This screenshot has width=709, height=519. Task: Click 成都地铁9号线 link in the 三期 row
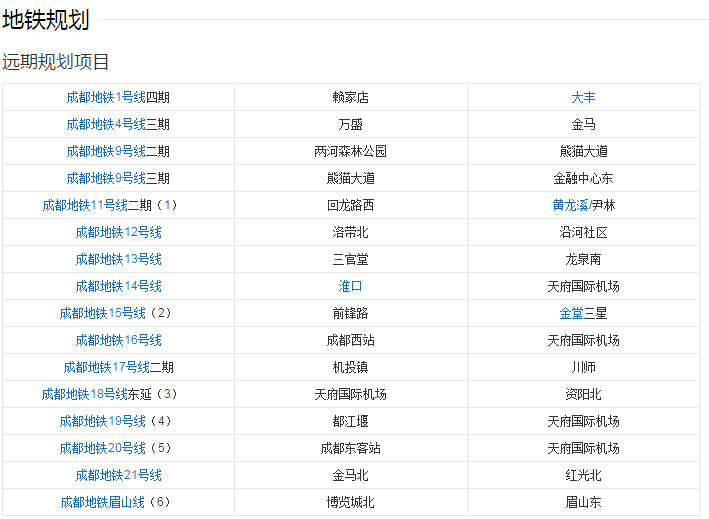coord(106,179)
